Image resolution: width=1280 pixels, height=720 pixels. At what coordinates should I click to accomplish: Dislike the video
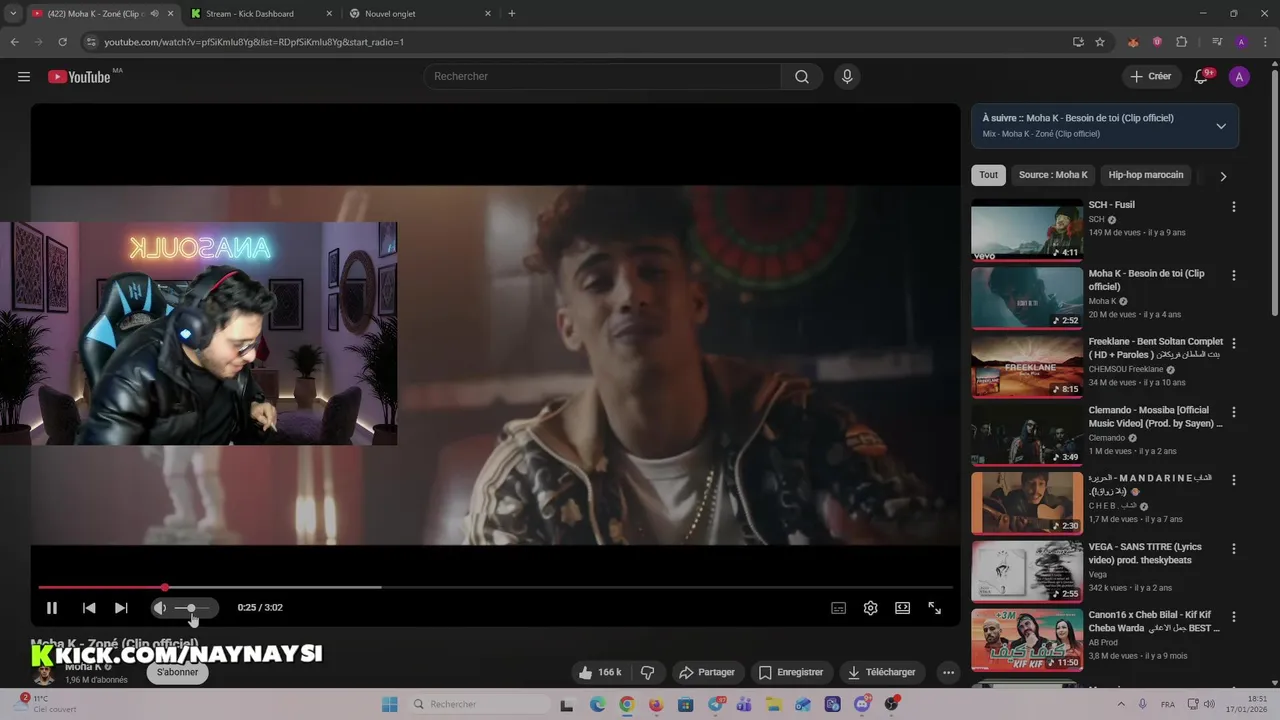(x=647, y=673)
